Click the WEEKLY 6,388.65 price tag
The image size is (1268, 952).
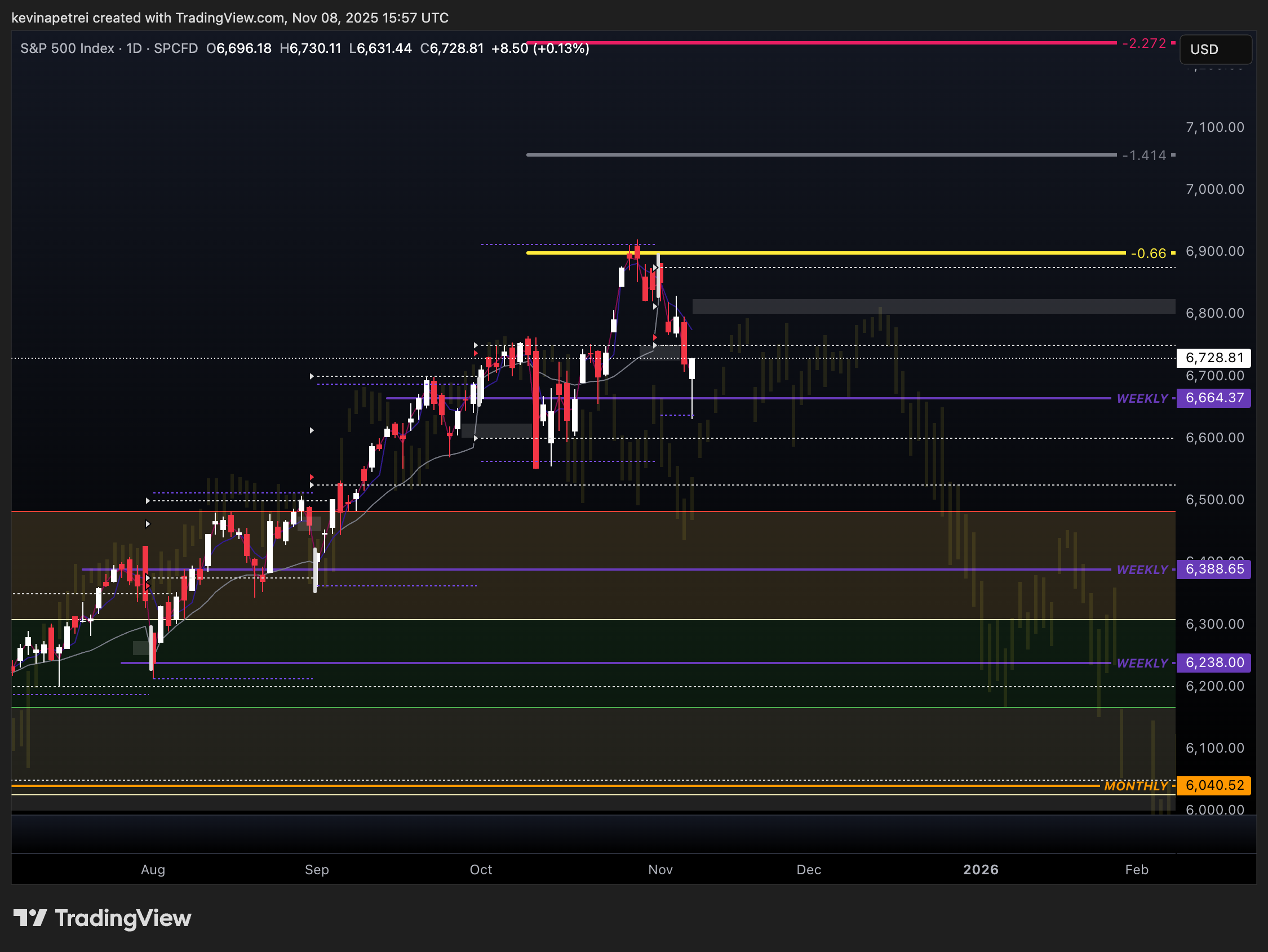click(x=1213, y=569)
